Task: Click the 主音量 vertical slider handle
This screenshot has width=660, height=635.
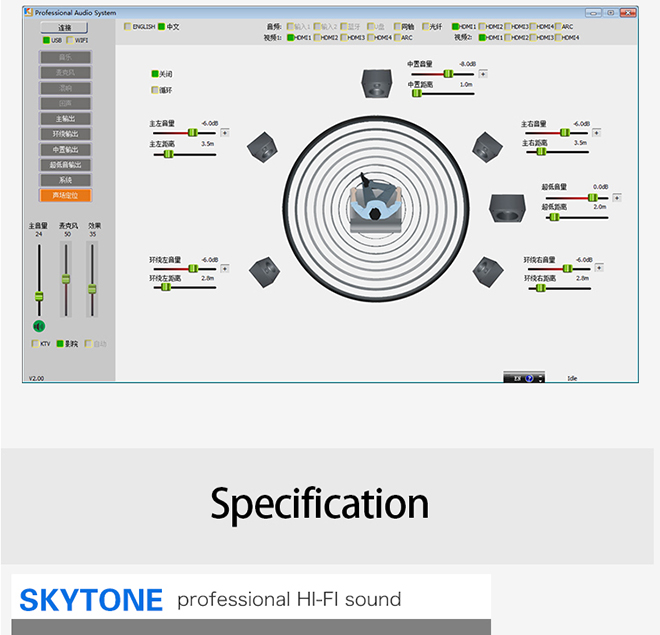Action: [x=39, y=296]
